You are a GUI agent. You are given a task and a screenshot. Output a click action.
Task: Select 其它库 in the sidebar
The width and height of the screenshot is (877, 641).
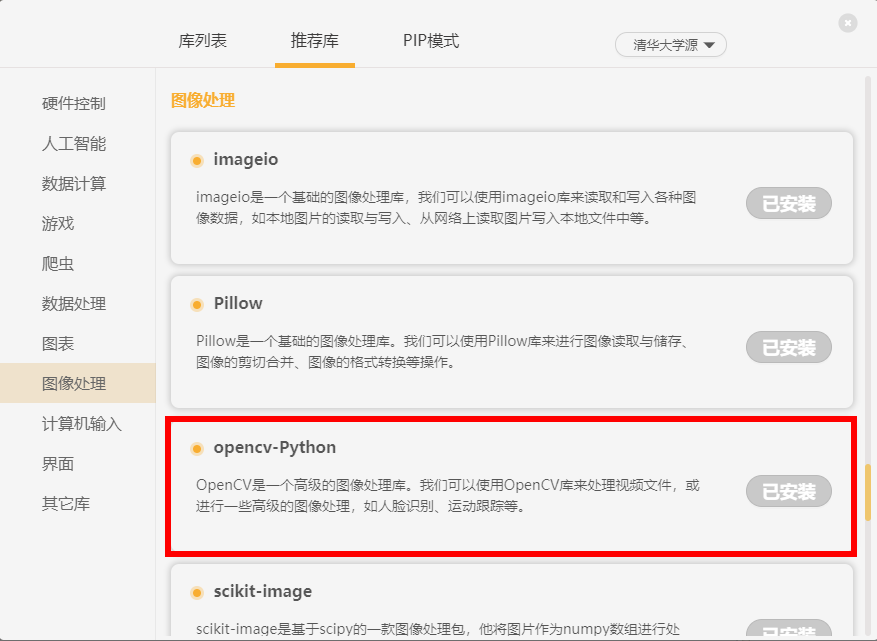(x=66, y=503)
